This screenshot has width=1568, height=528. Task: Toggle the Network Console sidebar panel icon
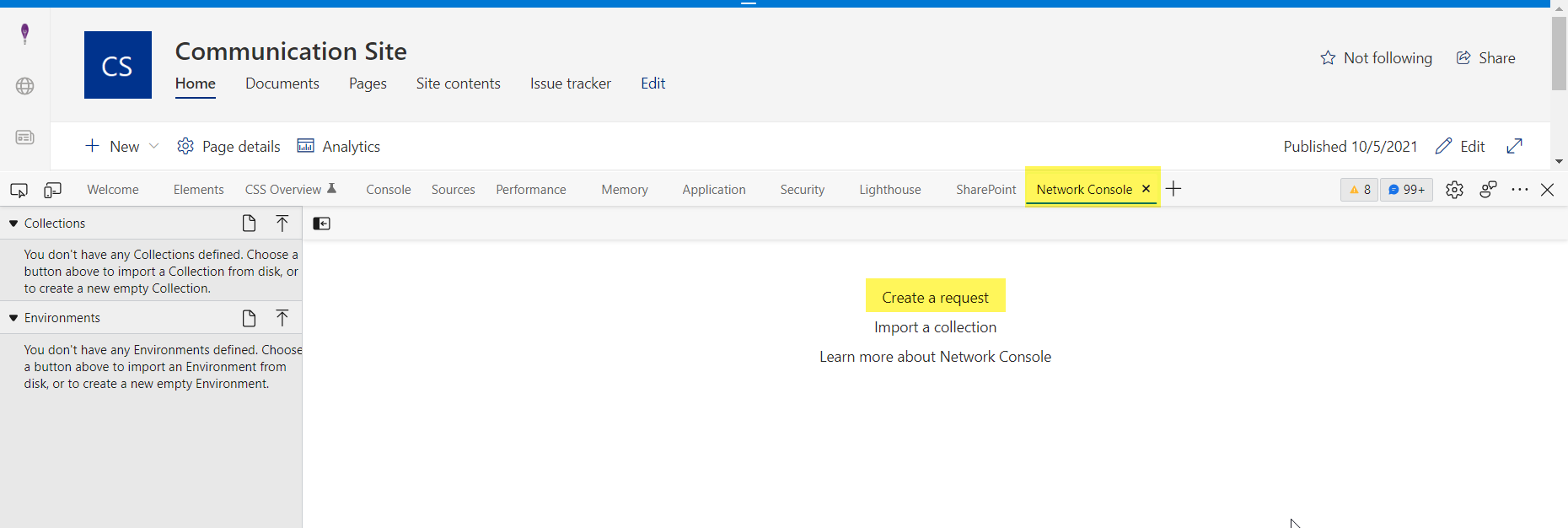coord(321,224)
